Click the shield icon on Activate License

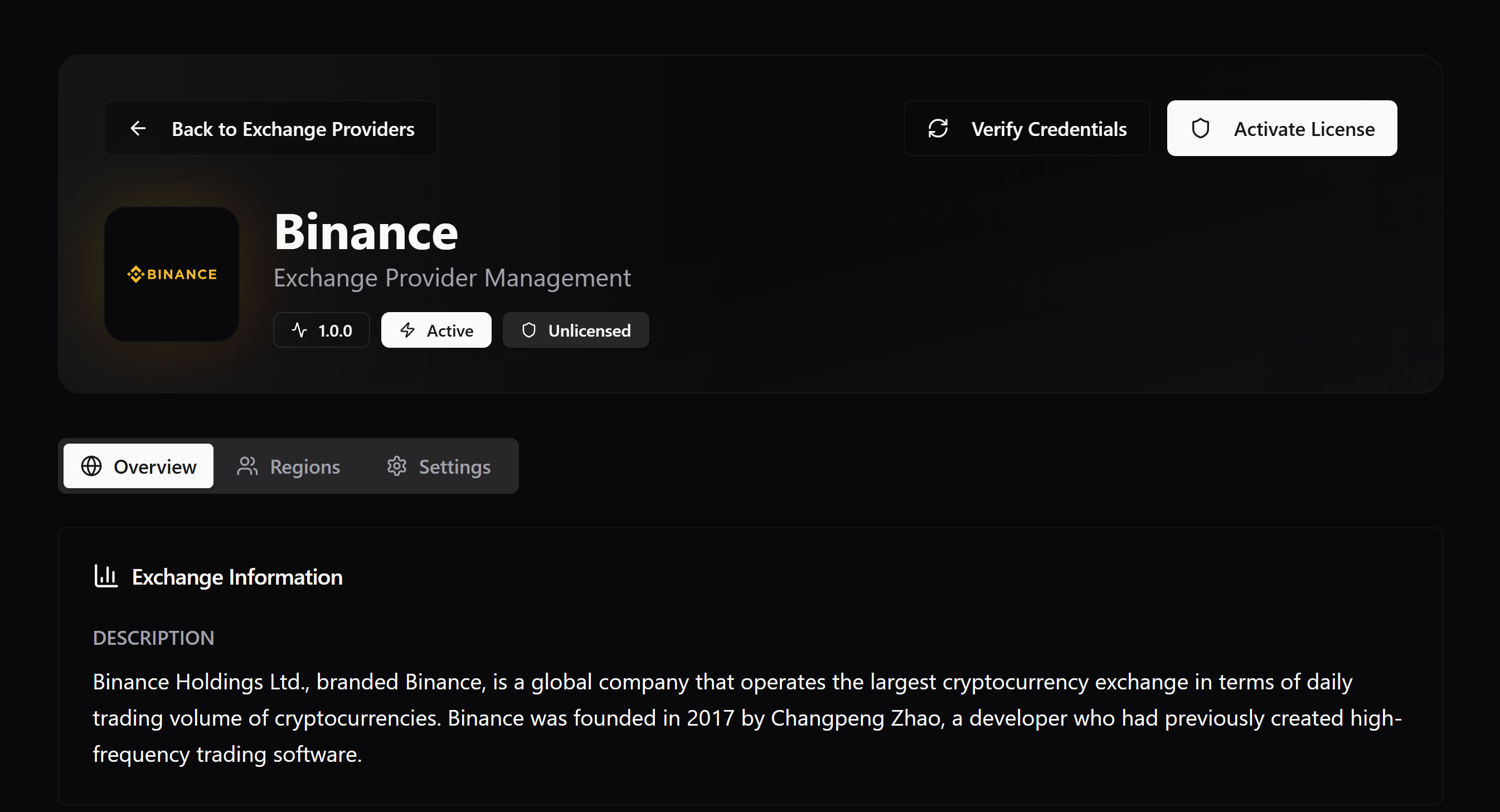(x=1201, y=128)
